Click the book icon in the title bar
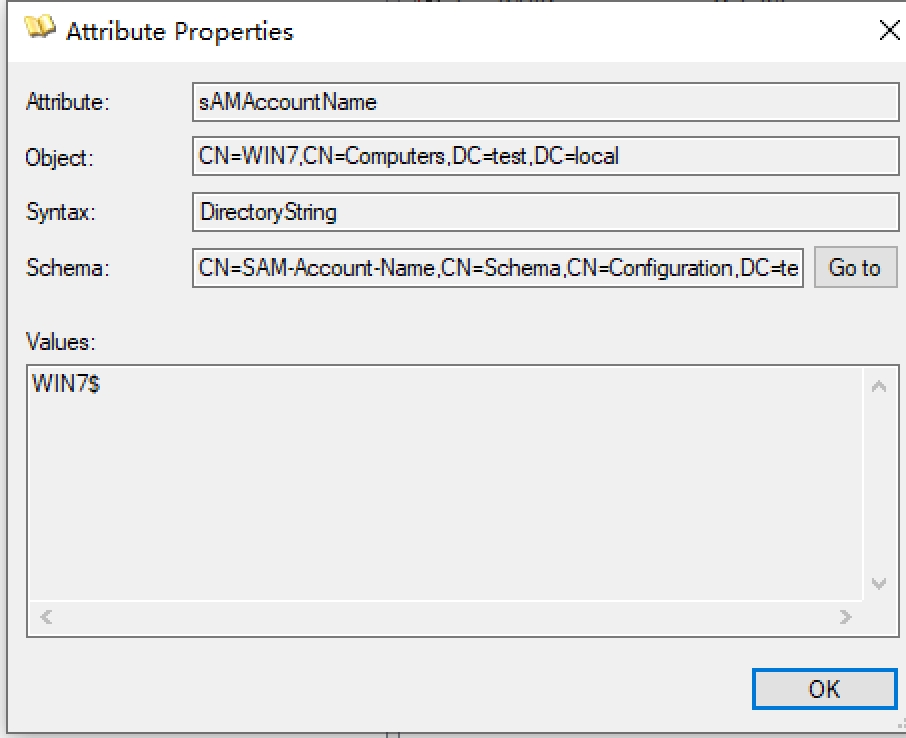 click(x=40, y=29)
